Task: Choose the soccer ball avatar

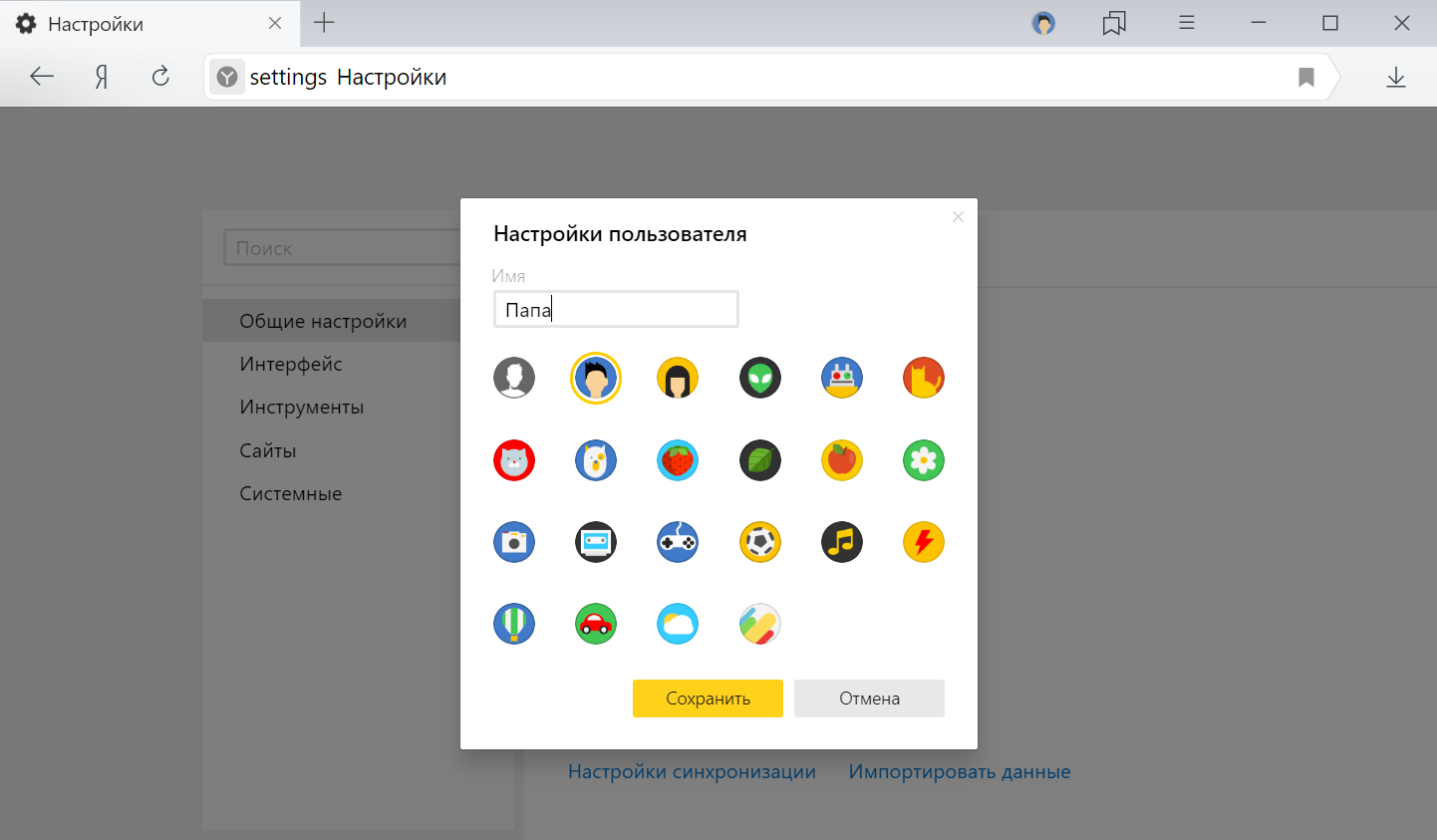Action: click(760, 542)
